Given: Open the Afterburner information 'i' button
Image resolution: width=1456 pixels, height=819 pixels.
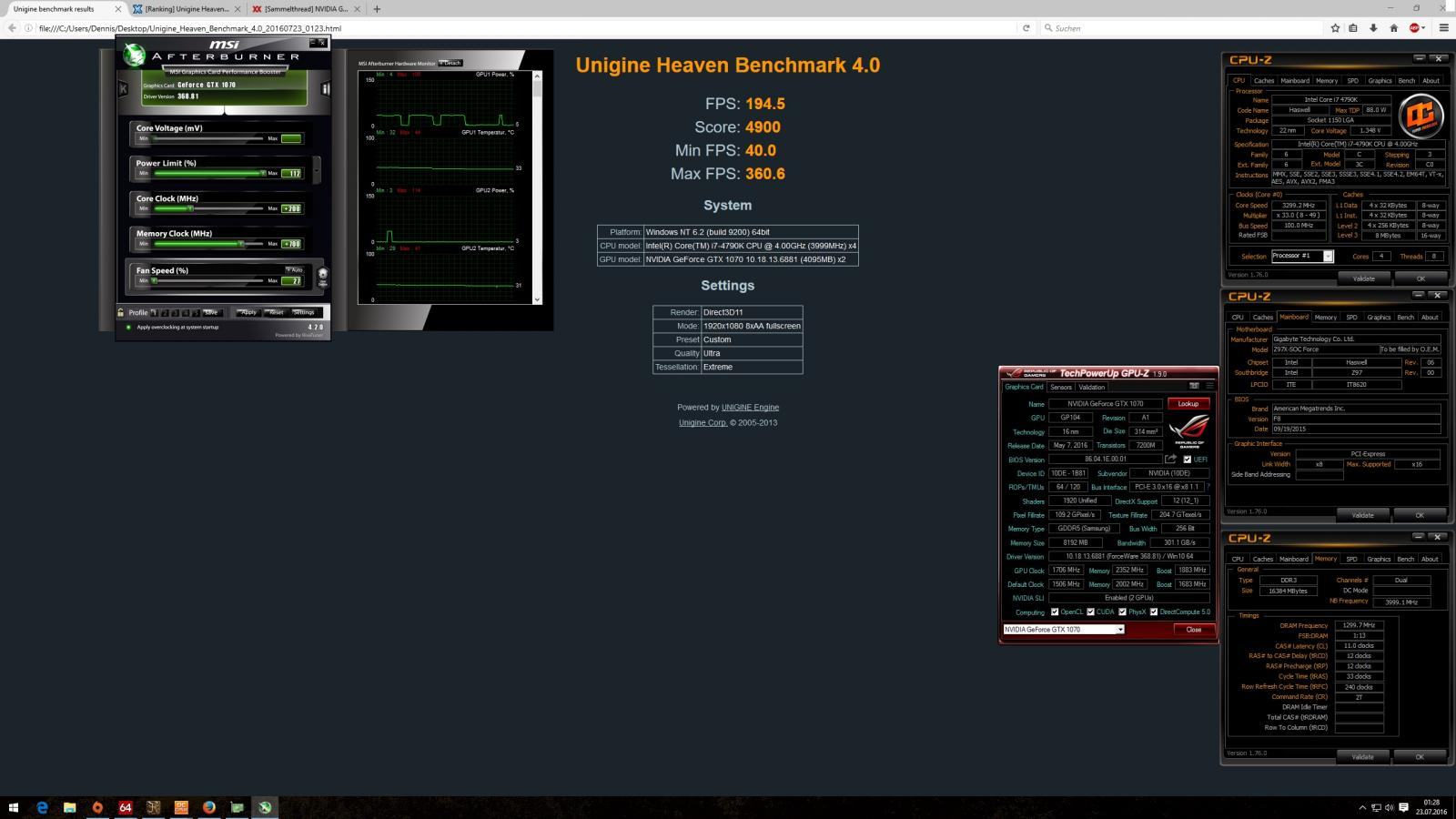Looking at the screenshot, I should point(325,88).
